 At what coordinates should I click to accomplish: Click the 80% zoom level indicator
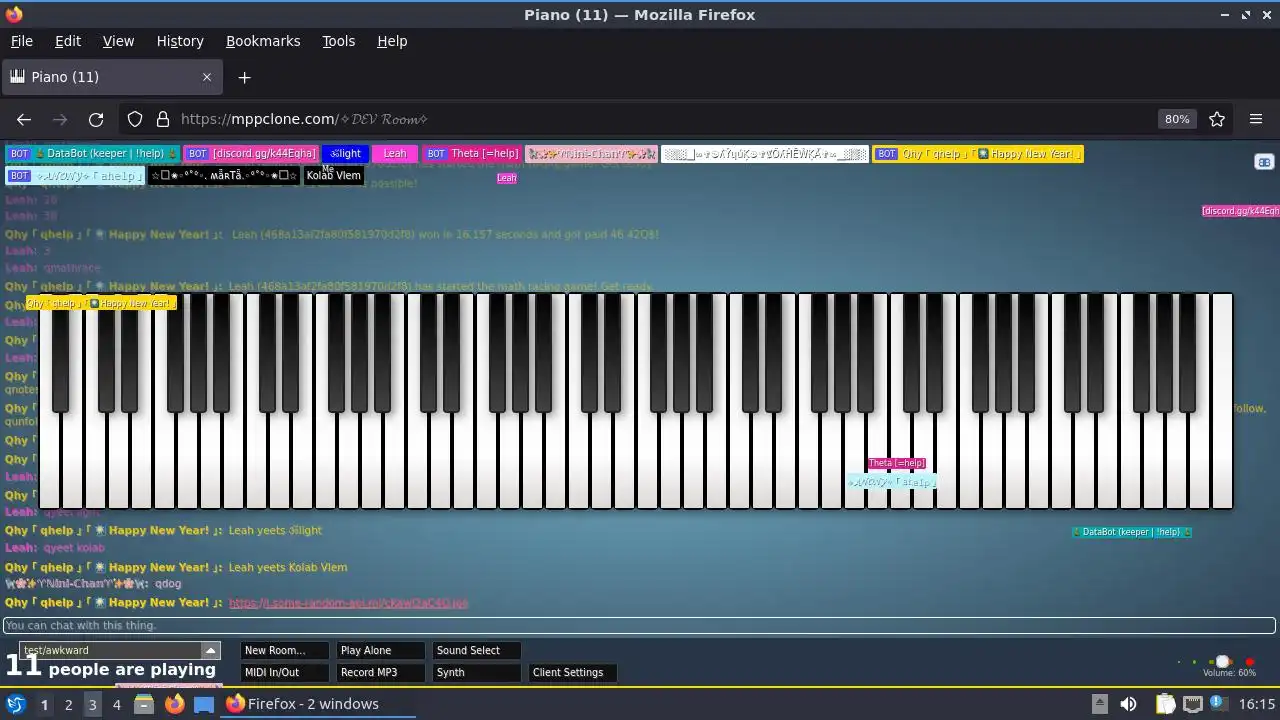click(1177, 119)
